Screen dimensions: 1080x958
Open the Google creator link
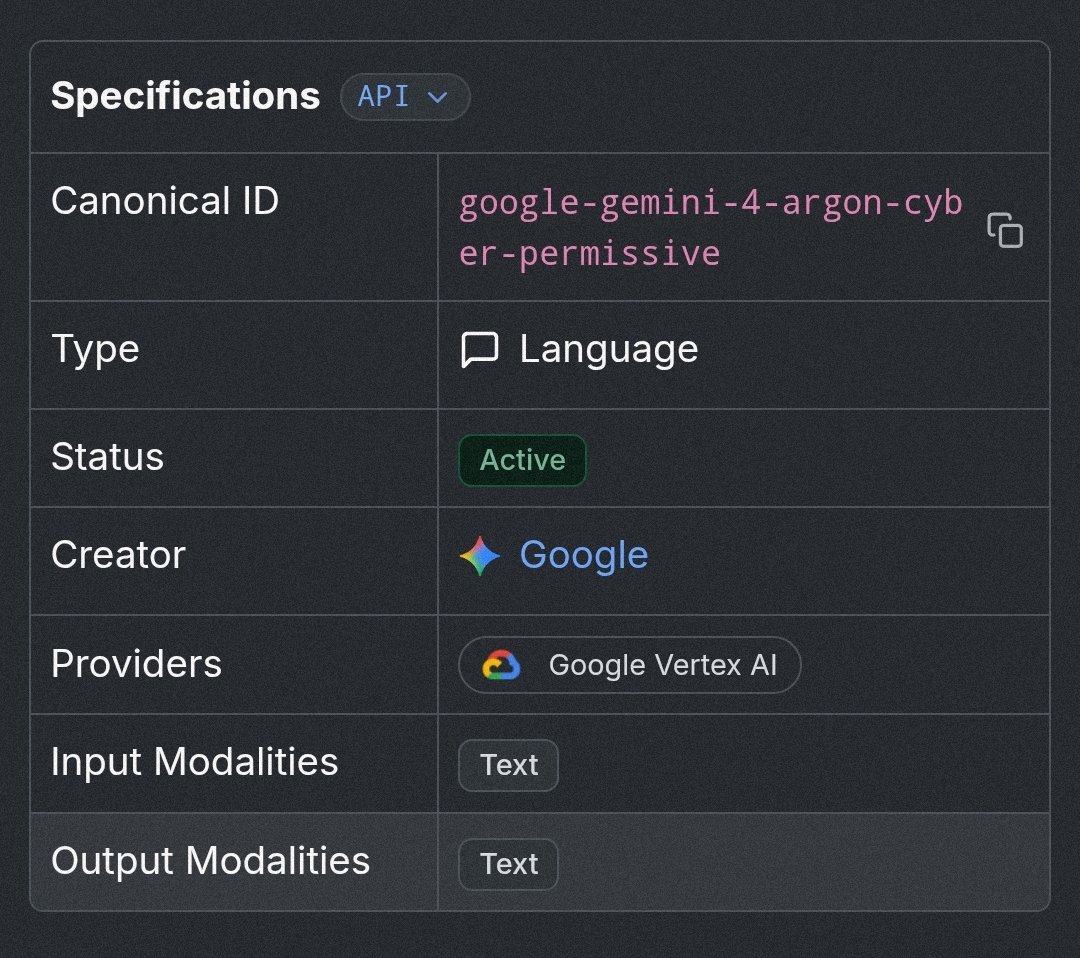point(583,555)
